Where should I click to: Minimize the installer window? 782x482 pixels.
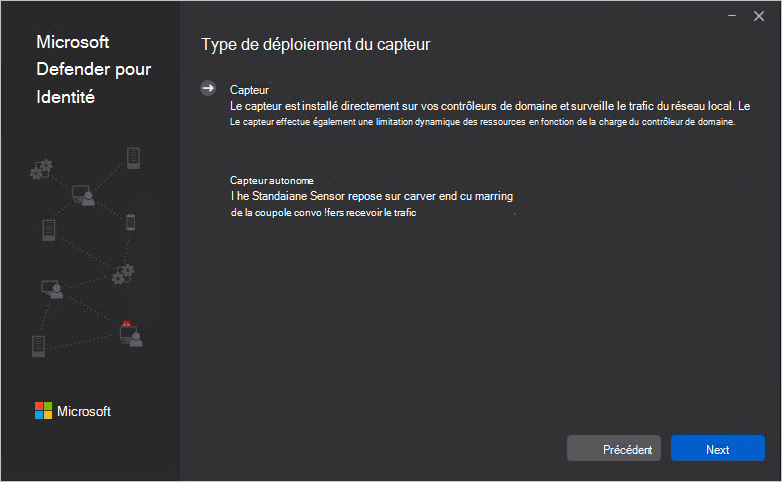pyautogui.click(x=732, y=16)
